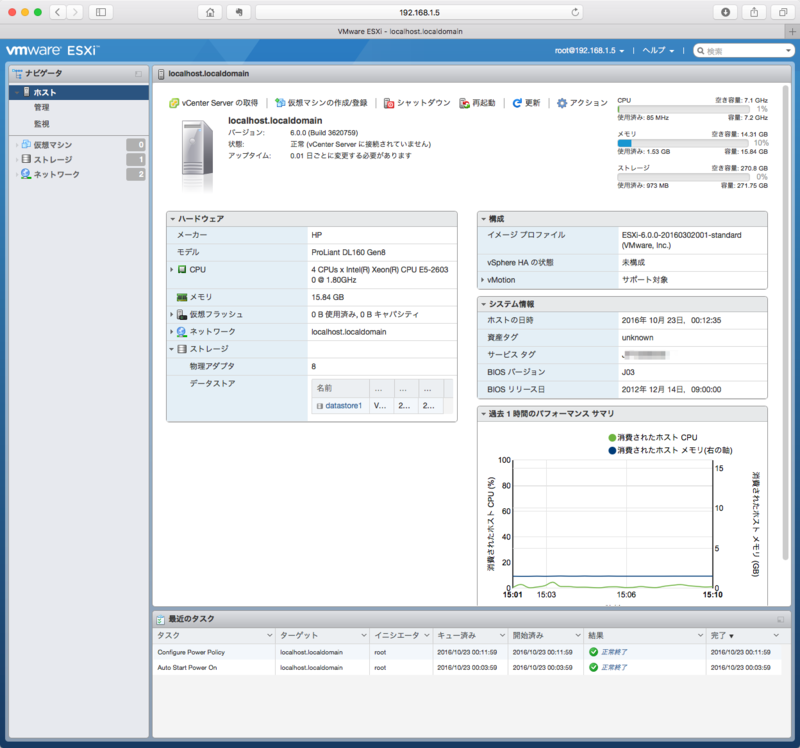Expand the CPU hardware row
This screenshot has height=748, width=800.
[x=172, y=269]
